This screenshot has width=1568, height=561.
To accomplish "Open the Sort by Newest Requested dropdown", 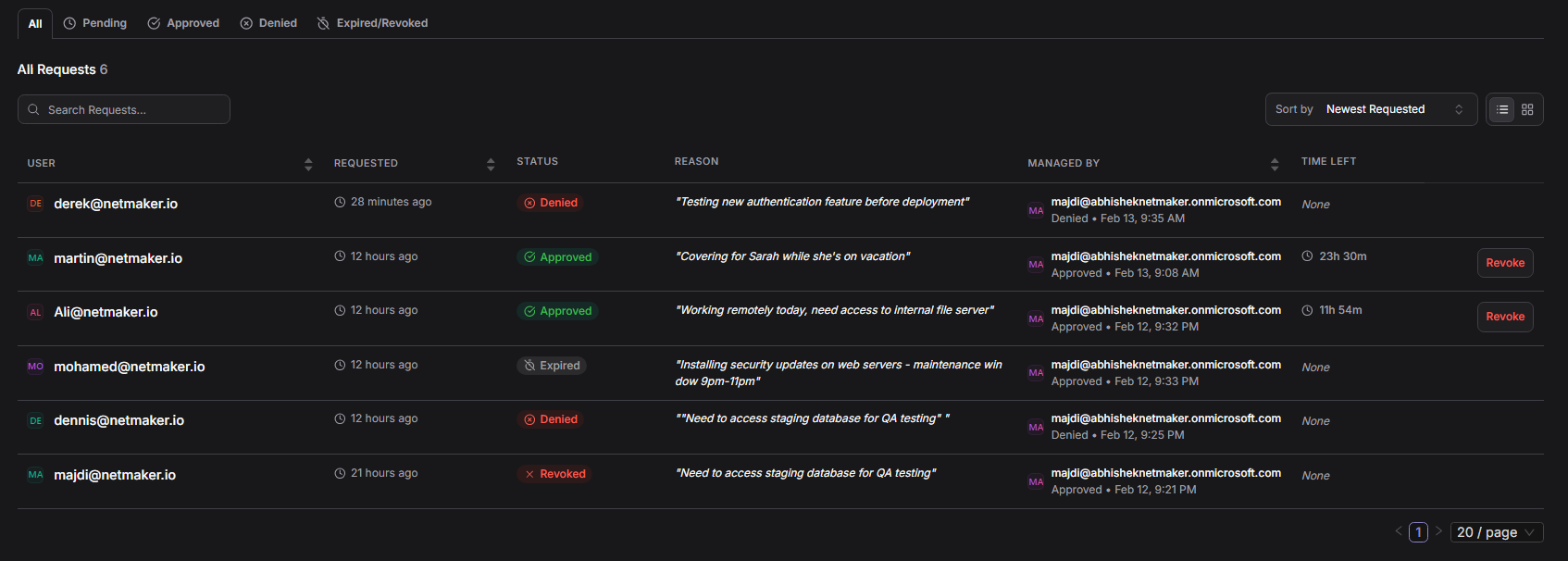I will 1370,109.
